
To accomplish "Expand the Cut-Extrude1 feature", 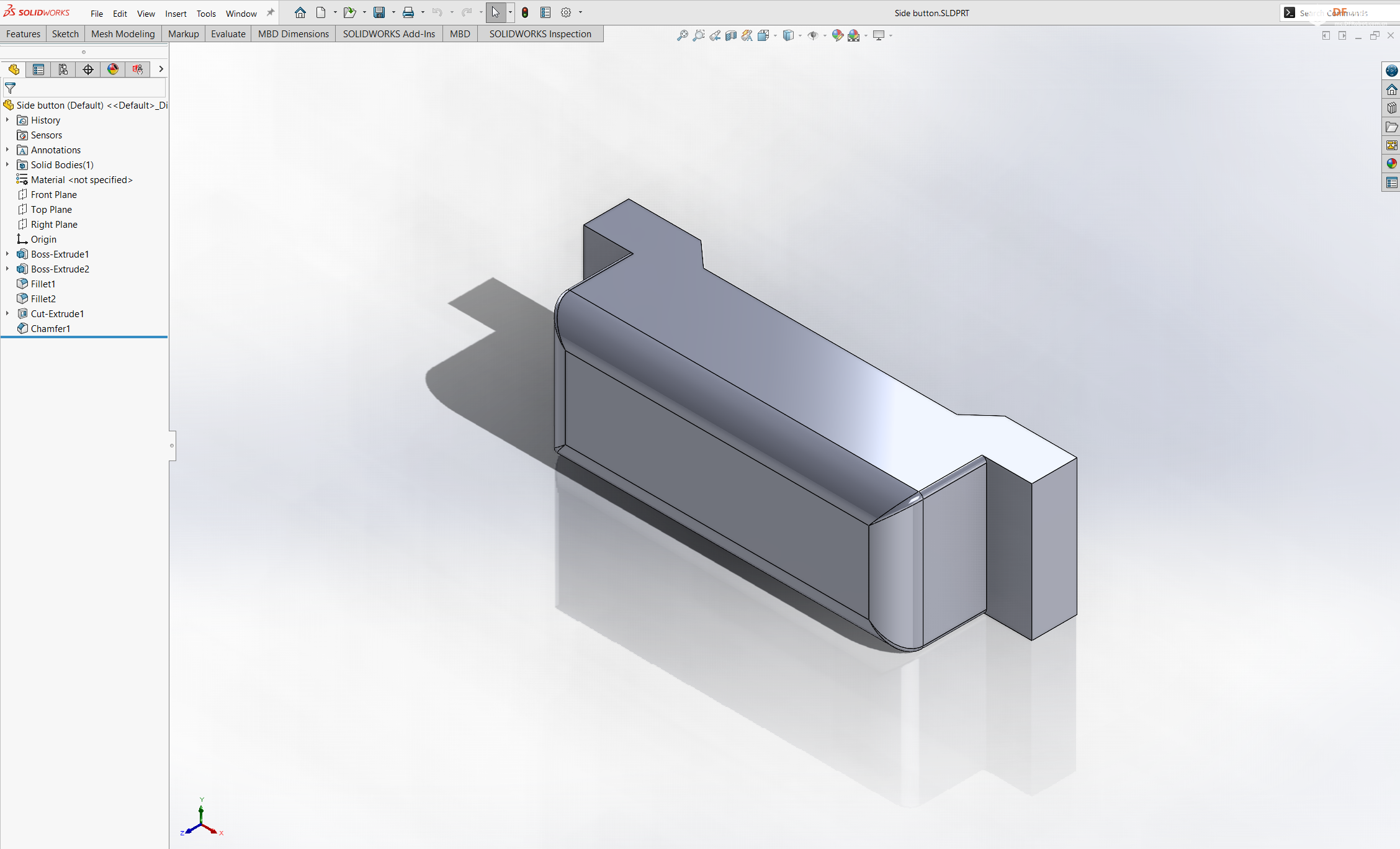I will point(7,313).
